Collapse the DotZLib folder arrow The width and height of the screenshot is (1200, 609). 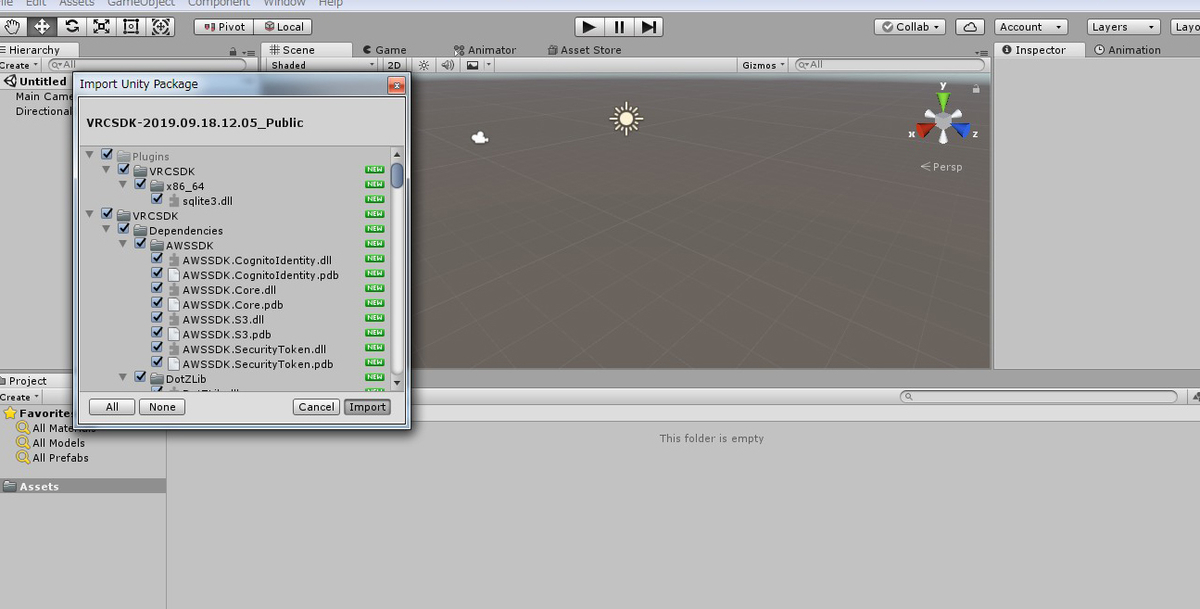124,378
